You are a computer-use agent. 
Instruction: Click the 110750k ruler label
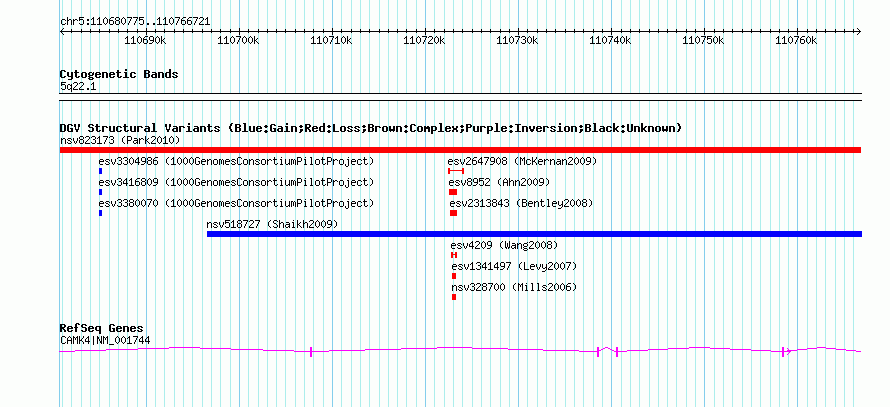pos(704,40)
